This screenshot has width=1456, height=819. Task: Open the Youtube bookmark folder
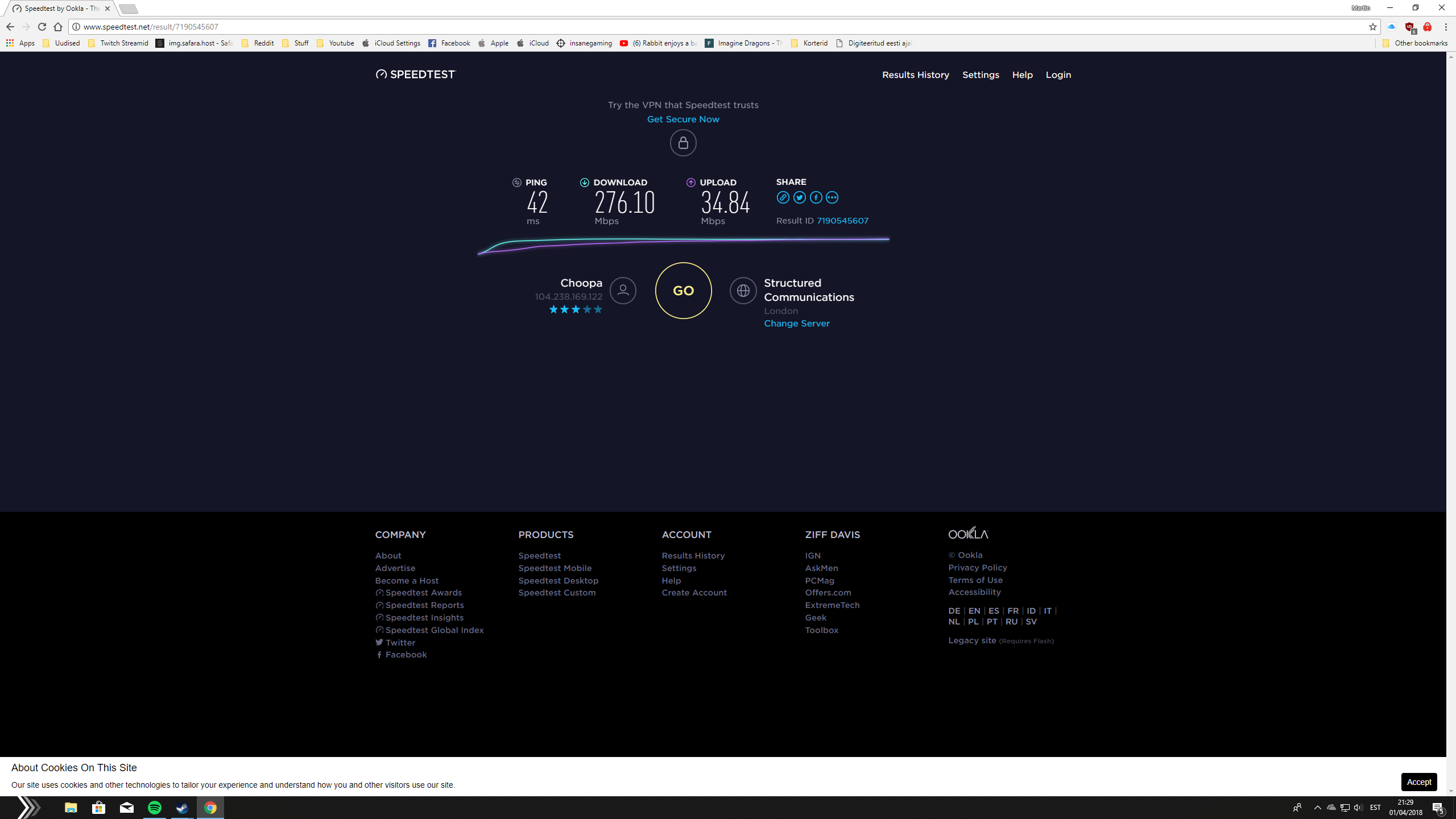pyautogui.click(x=336, y=43)
